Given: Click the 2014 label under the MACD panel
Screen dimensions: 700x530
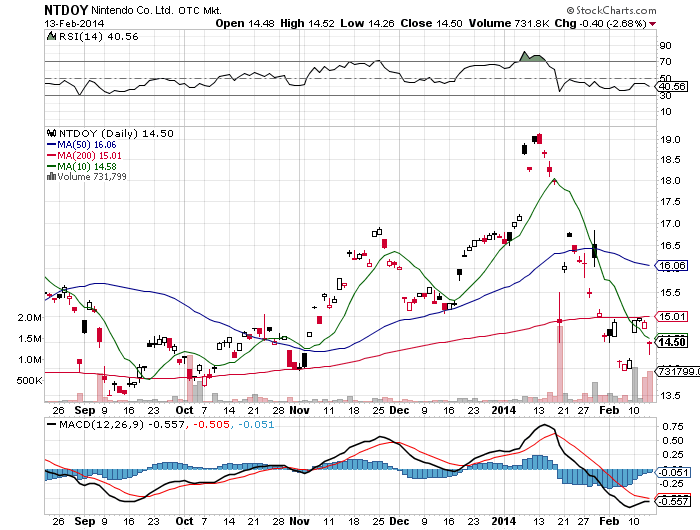Looking at the screenshot, I should coord(504,521).
